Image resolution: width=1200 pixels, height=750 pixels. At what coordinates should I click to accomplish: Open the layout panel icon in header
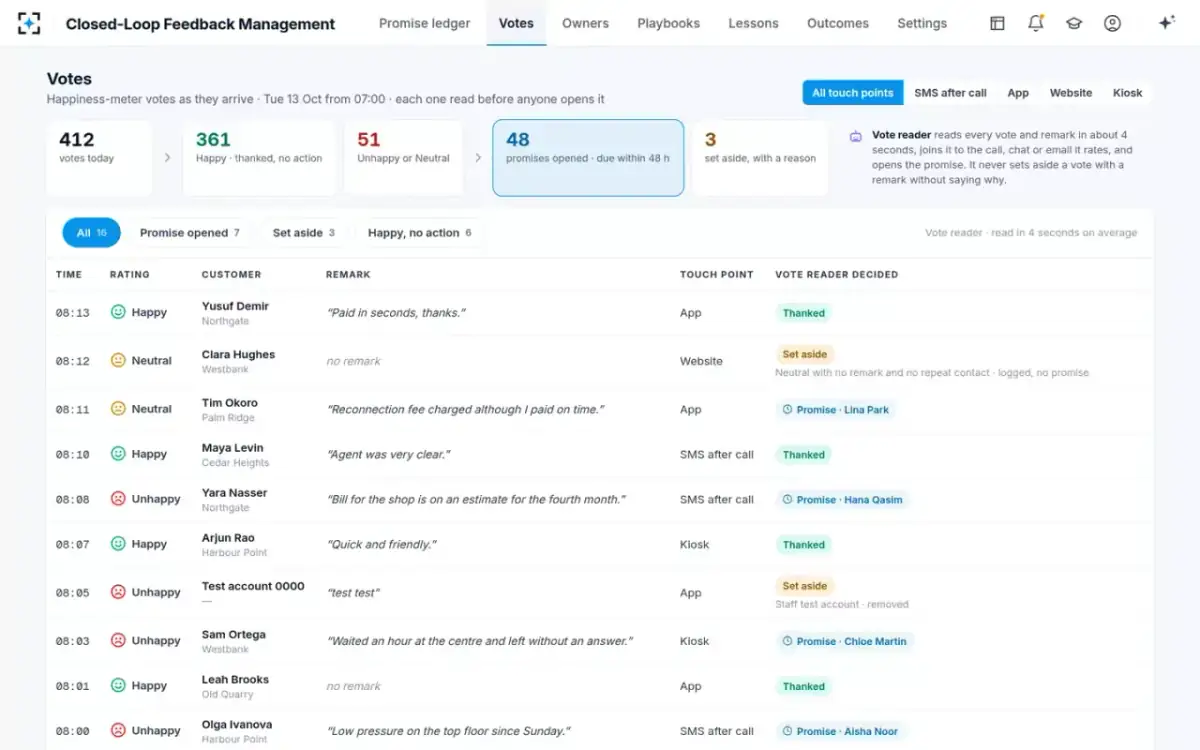pyautogui.click(x=997, y=23)
